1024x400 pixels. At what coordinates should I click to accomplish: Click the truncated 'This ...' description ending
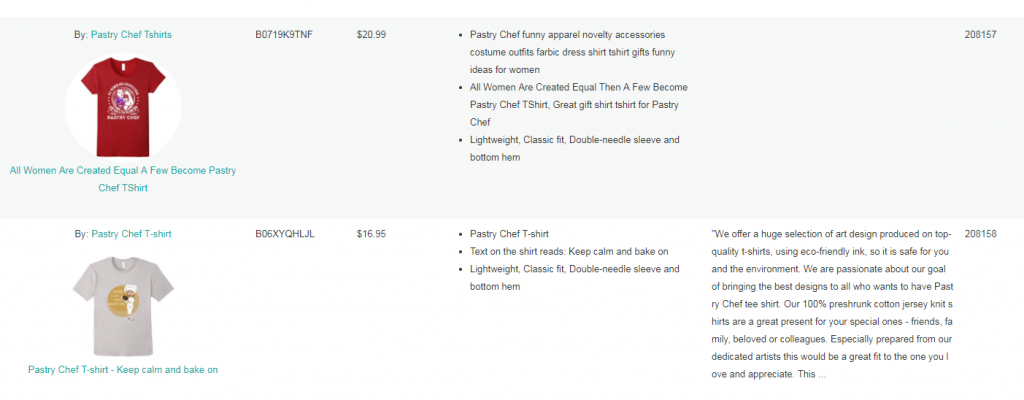coord(814,375)
